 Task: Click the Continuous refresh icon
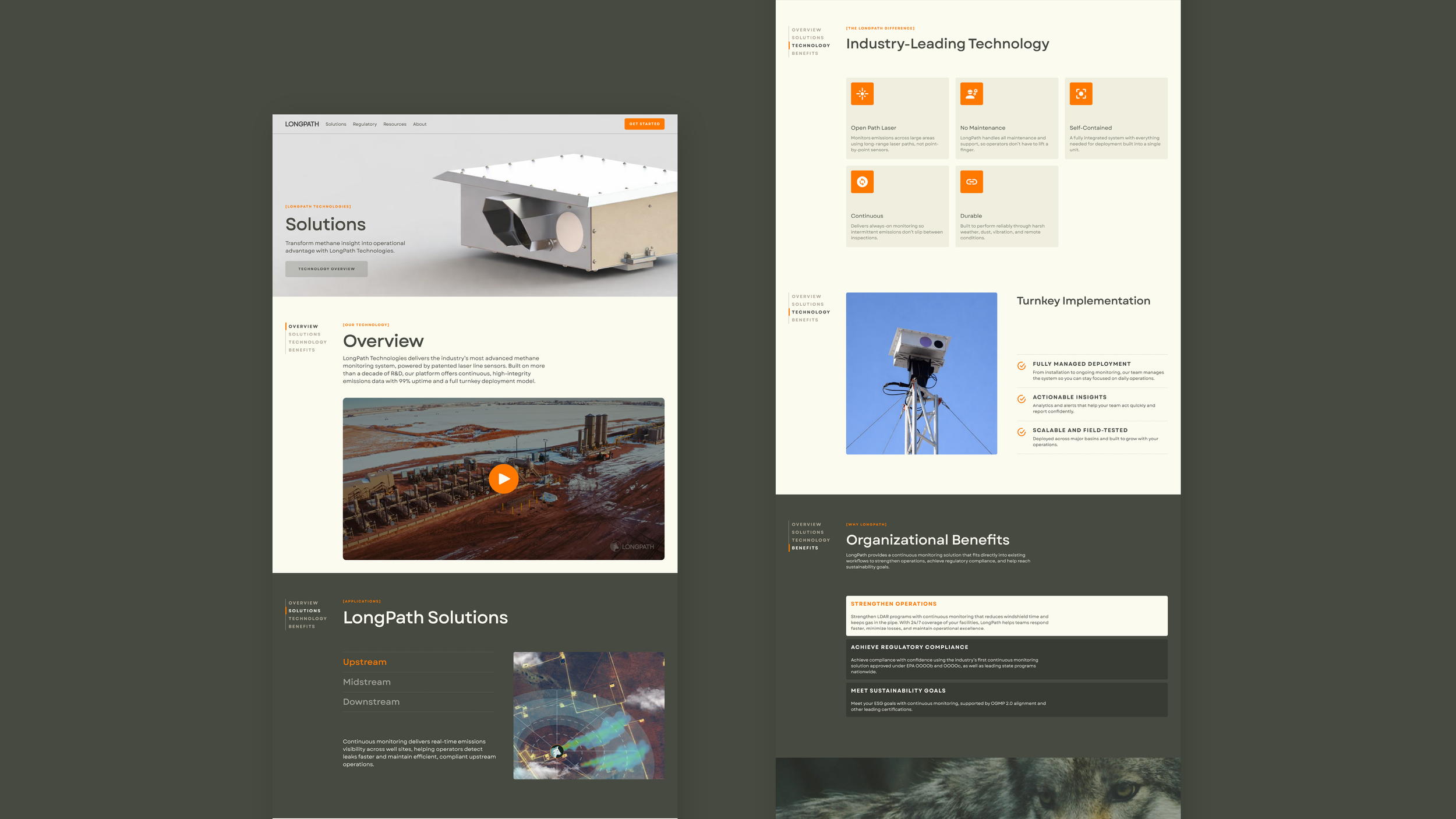862,182
